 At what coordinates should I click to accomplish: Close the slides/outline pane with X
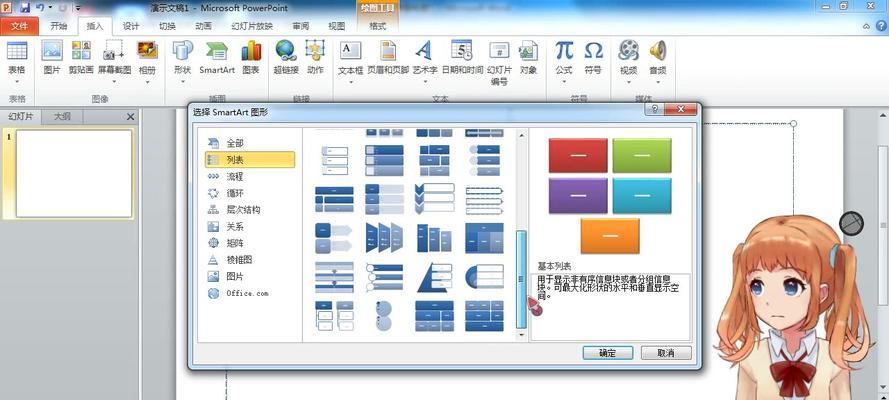(x=130, y=117)
